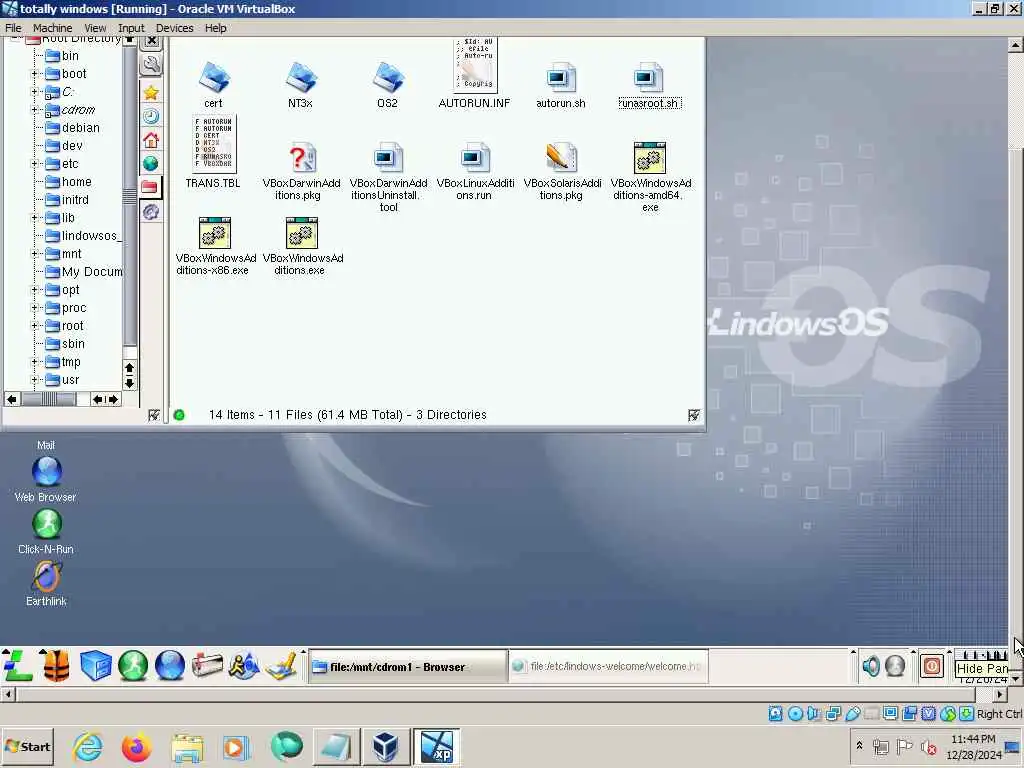
Task: Open the Click-N-Run desktop icon
Action: (x=46, y=524)
